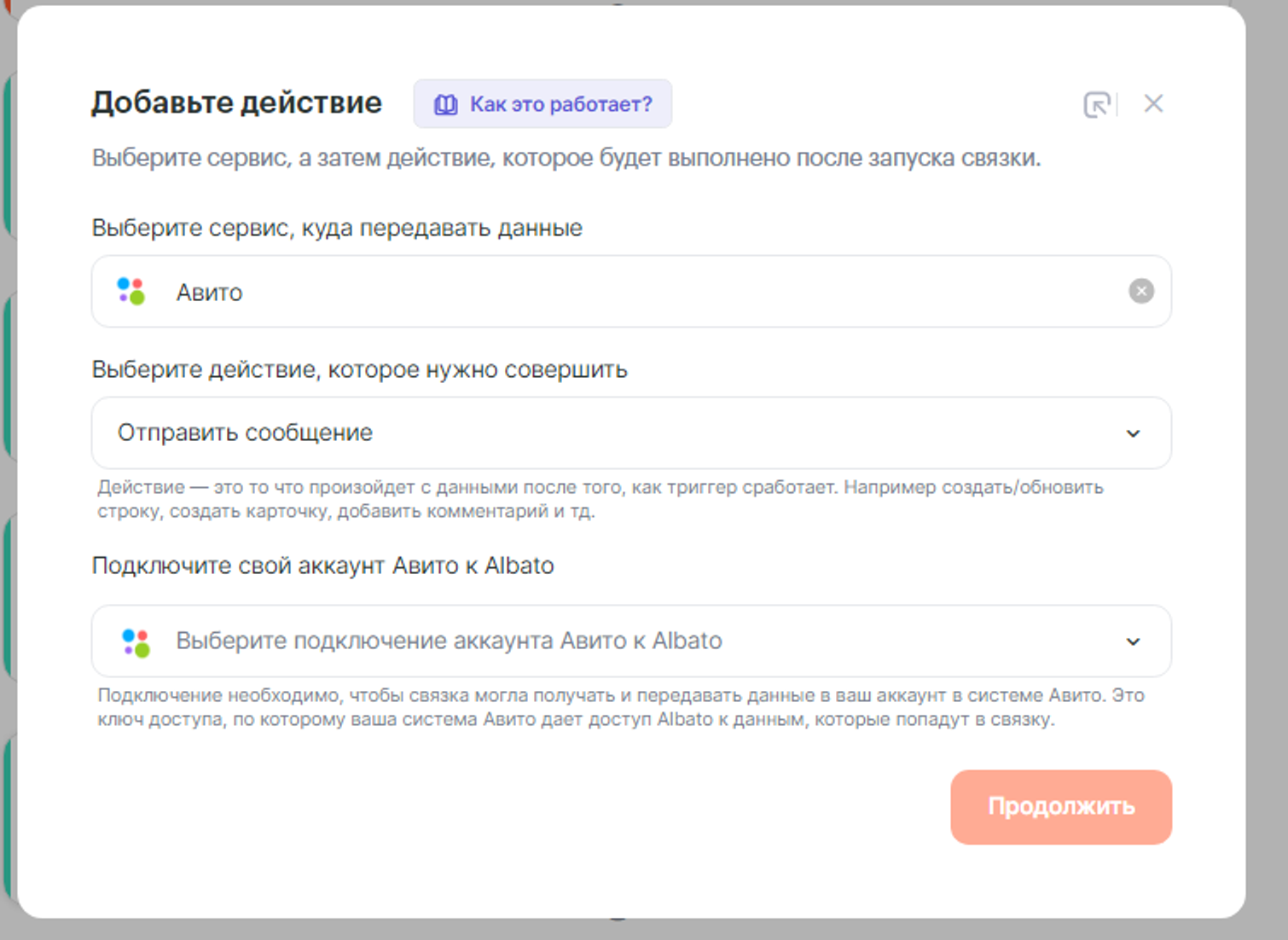The width and height of the screenshot is (1288, 940).
Task: Click the label "Подключите свой аккаунт Авито к Albato"
Action: [322, 566]
